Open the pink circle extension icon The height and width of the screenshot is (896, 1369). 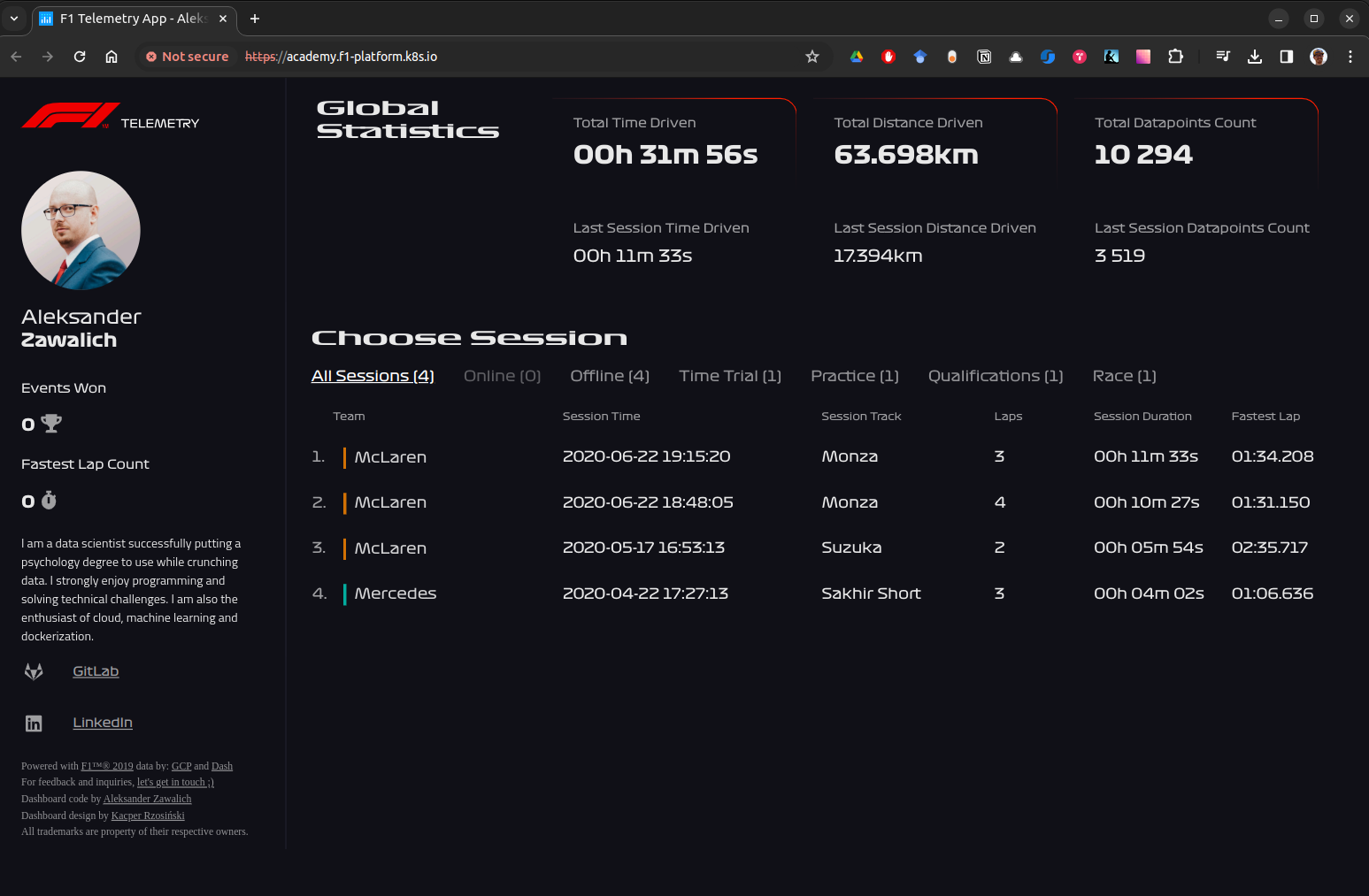coord(1080,57)
